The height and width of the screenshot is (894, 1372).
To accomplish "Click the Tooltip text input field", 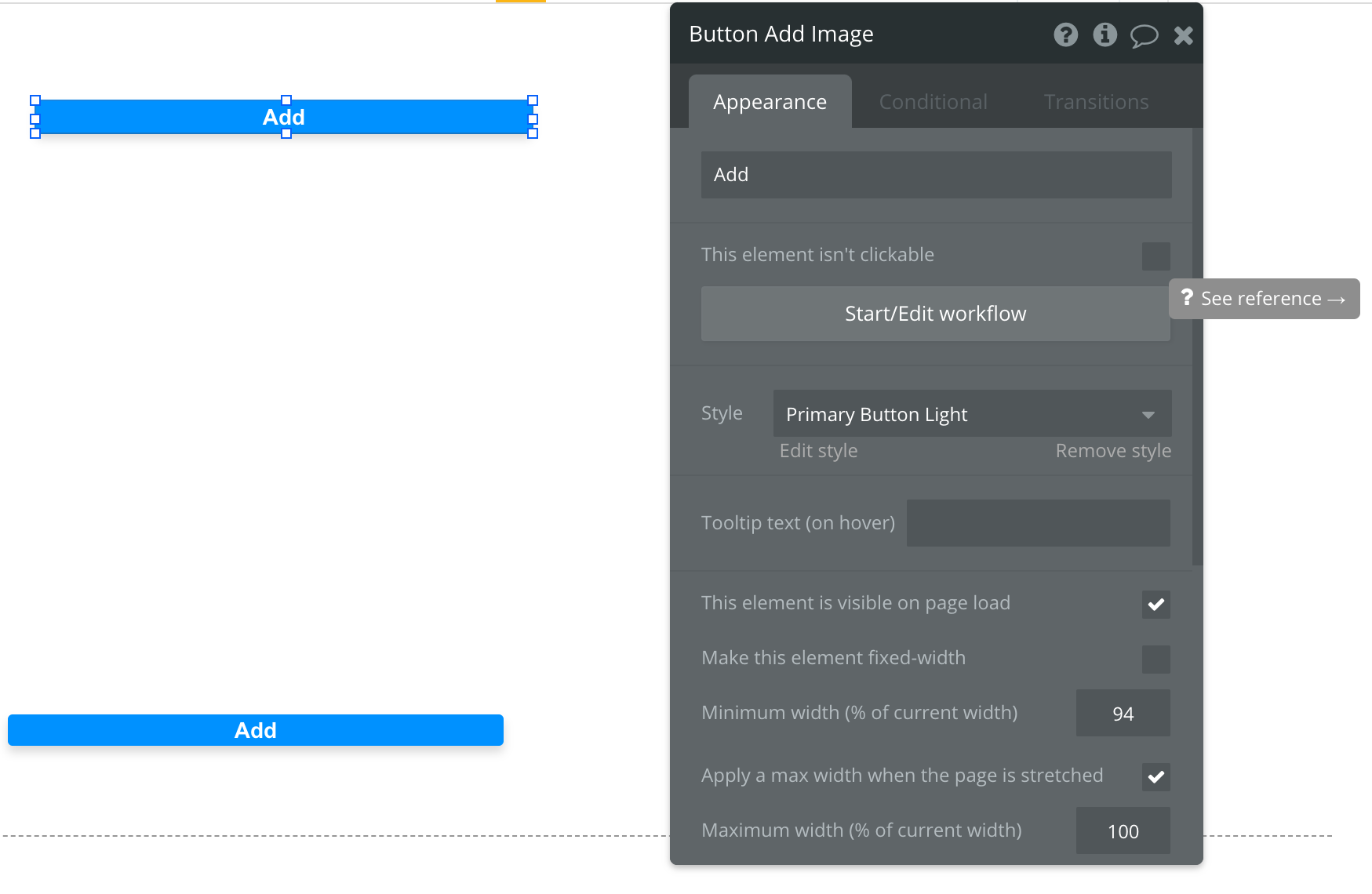I will pos(1038,523).
